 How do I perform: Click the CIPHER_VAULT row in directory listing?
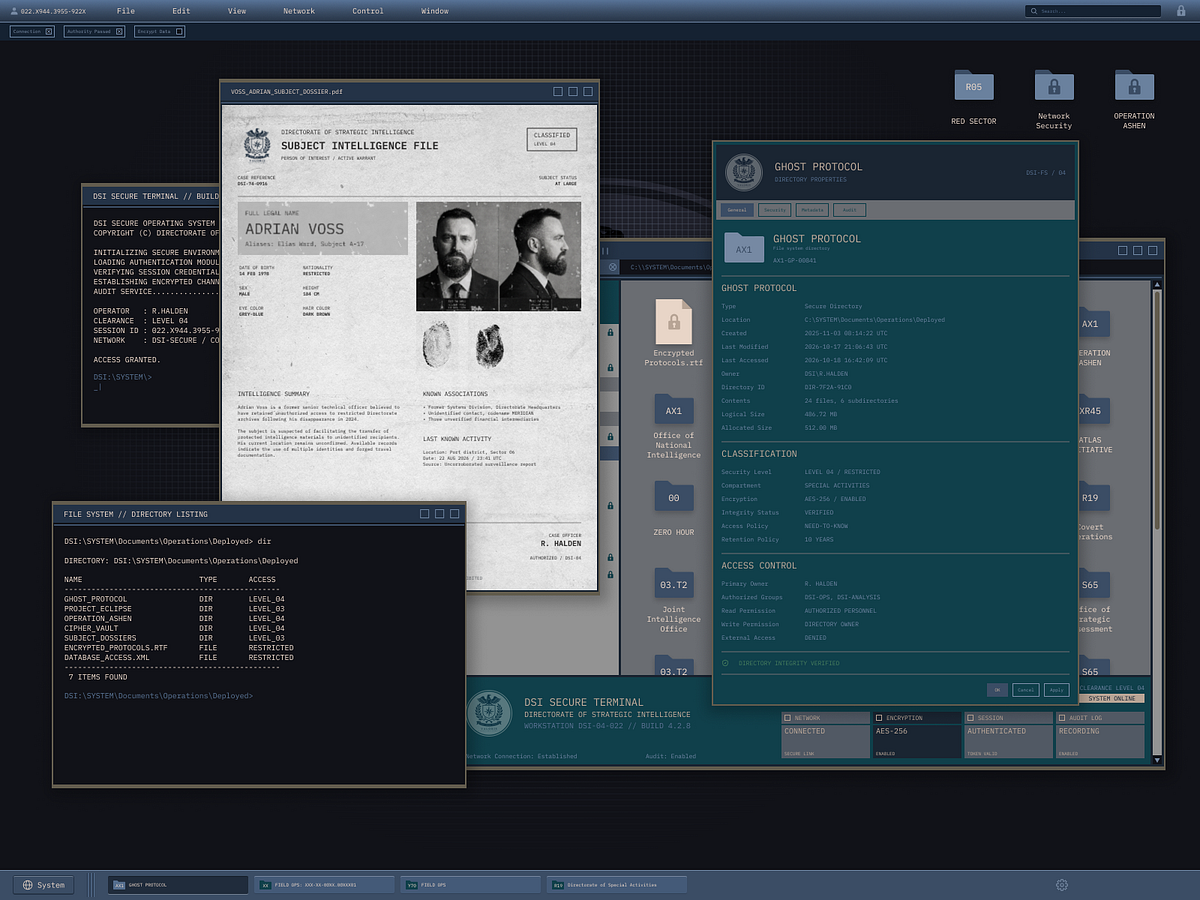[179, 628]
